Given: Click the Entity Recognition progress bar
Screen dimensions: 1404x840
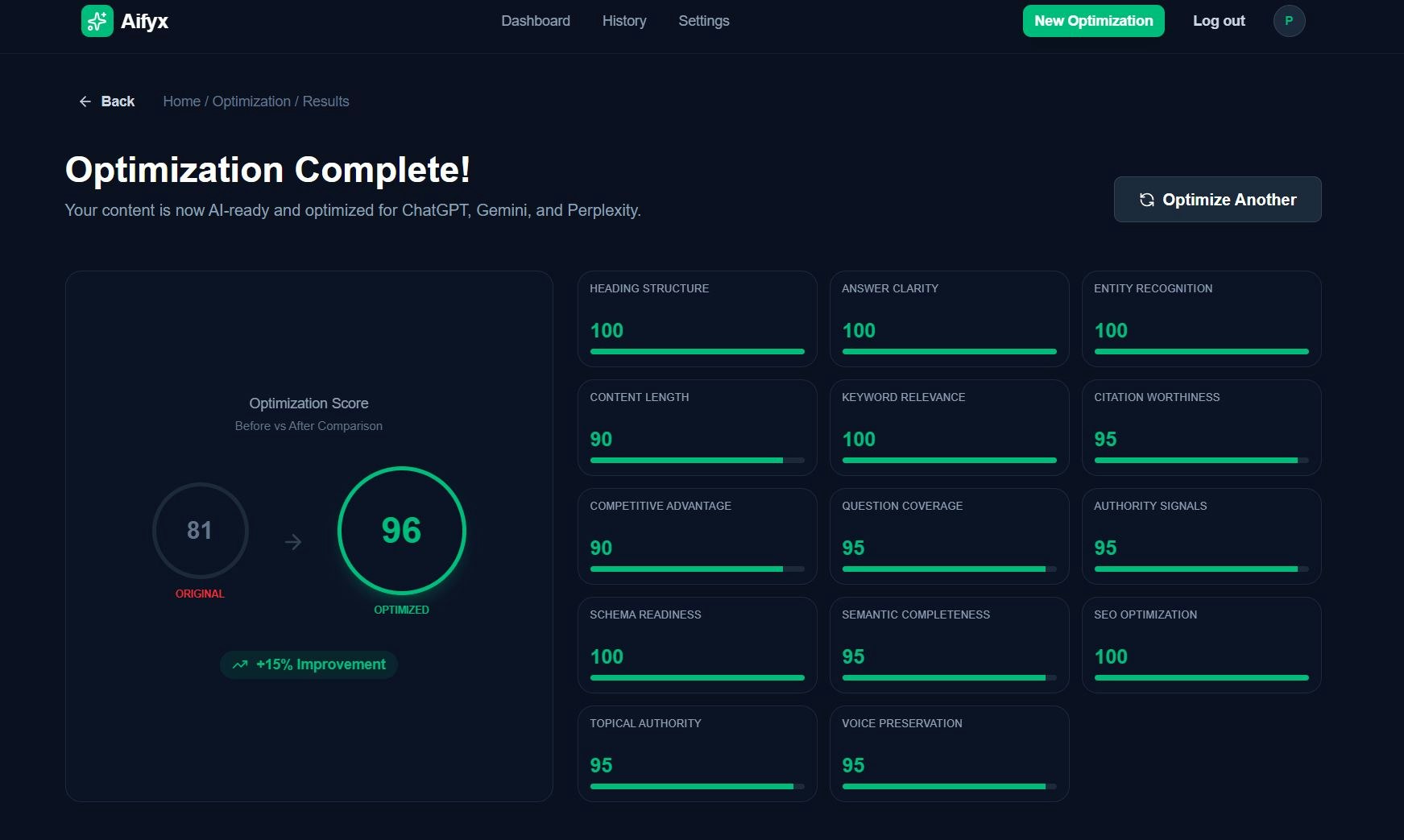Looking at the screenshot, I should pyautogui.click(x=1202, y=352).
